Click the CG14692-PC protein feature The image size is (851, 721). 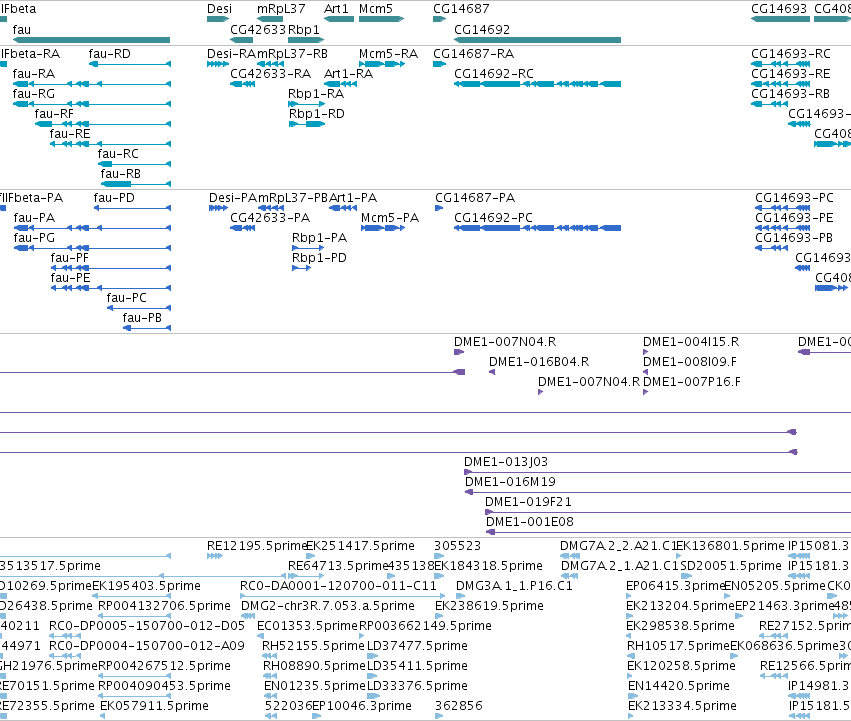[537, 228]
